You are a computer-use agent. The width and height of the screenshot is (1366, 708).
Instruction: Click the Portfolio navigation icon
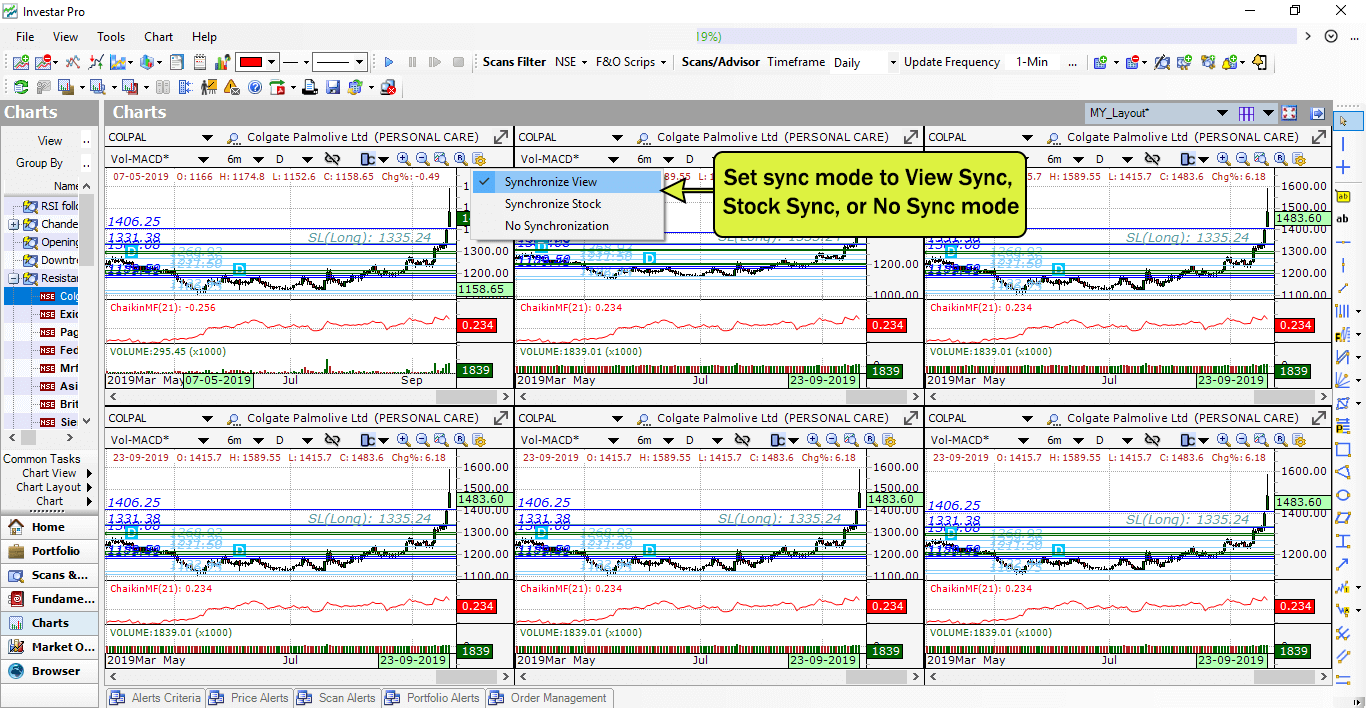click(x=50, y=550)
